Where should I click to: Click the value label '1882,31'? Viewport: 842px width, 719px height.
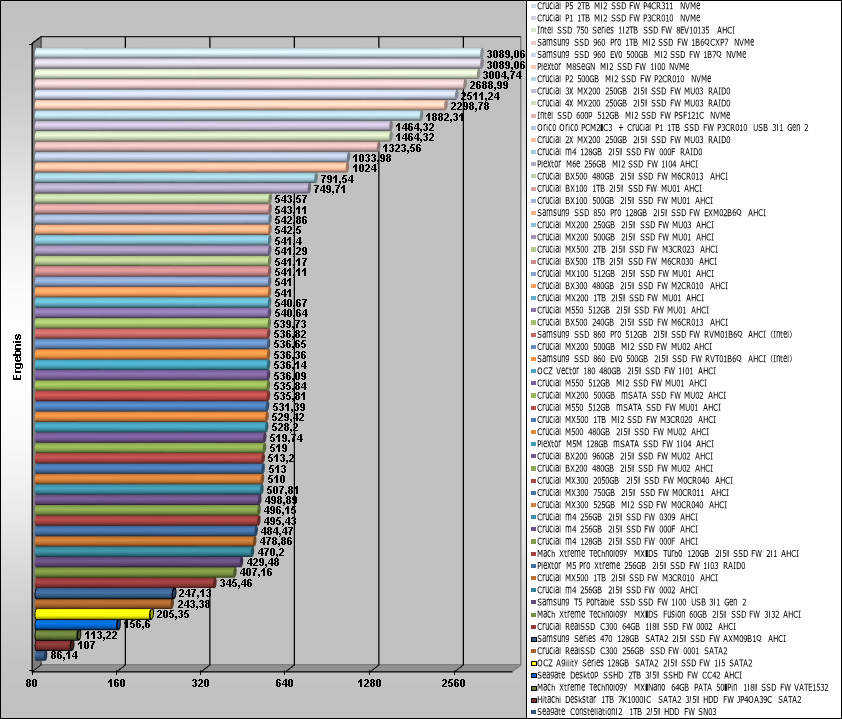(444, 117)
